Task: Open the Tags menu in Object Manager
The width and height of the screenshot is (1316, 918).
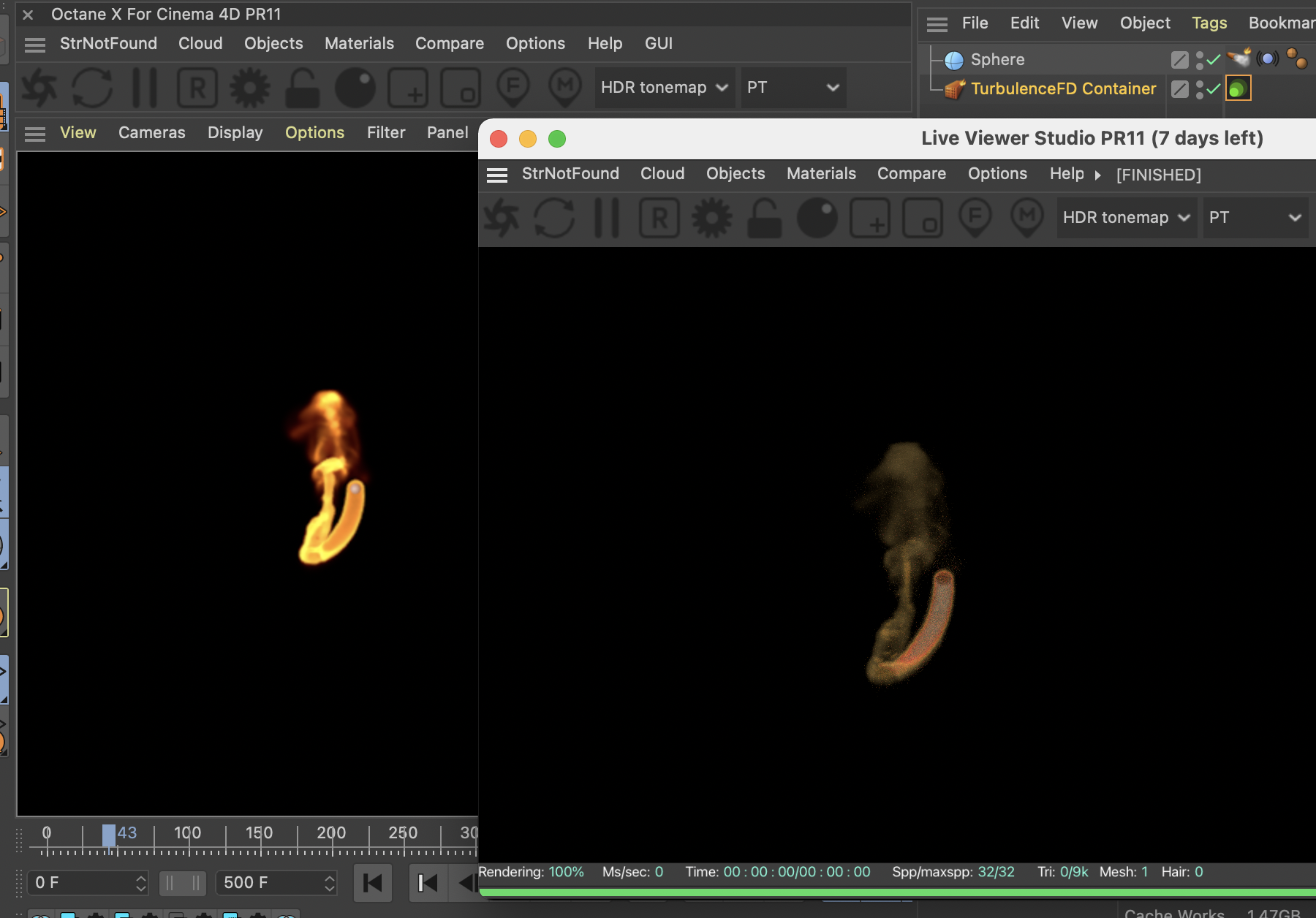Action: tap(1209, 23)
